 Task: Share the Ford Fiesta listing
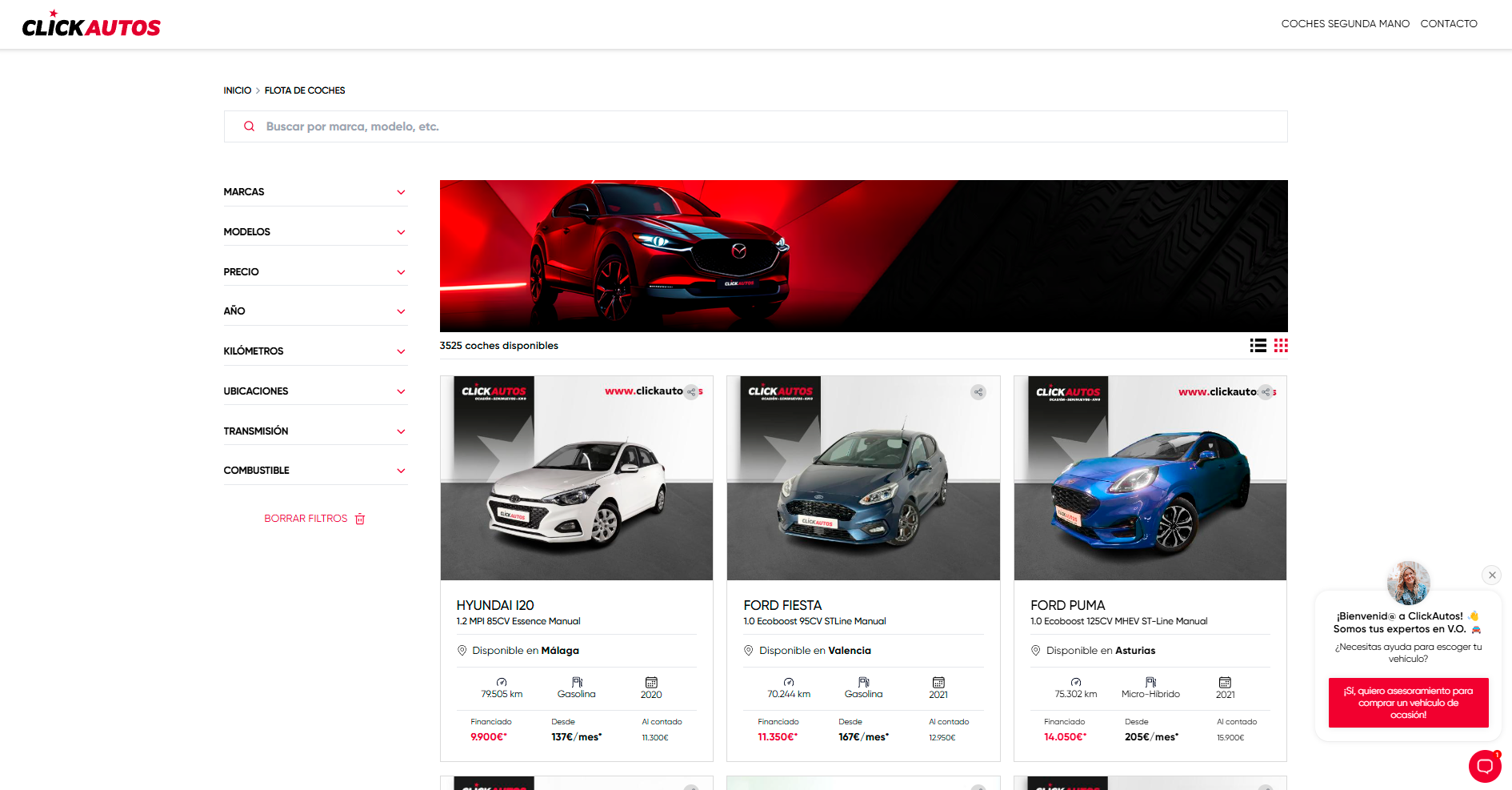(978, 392)
